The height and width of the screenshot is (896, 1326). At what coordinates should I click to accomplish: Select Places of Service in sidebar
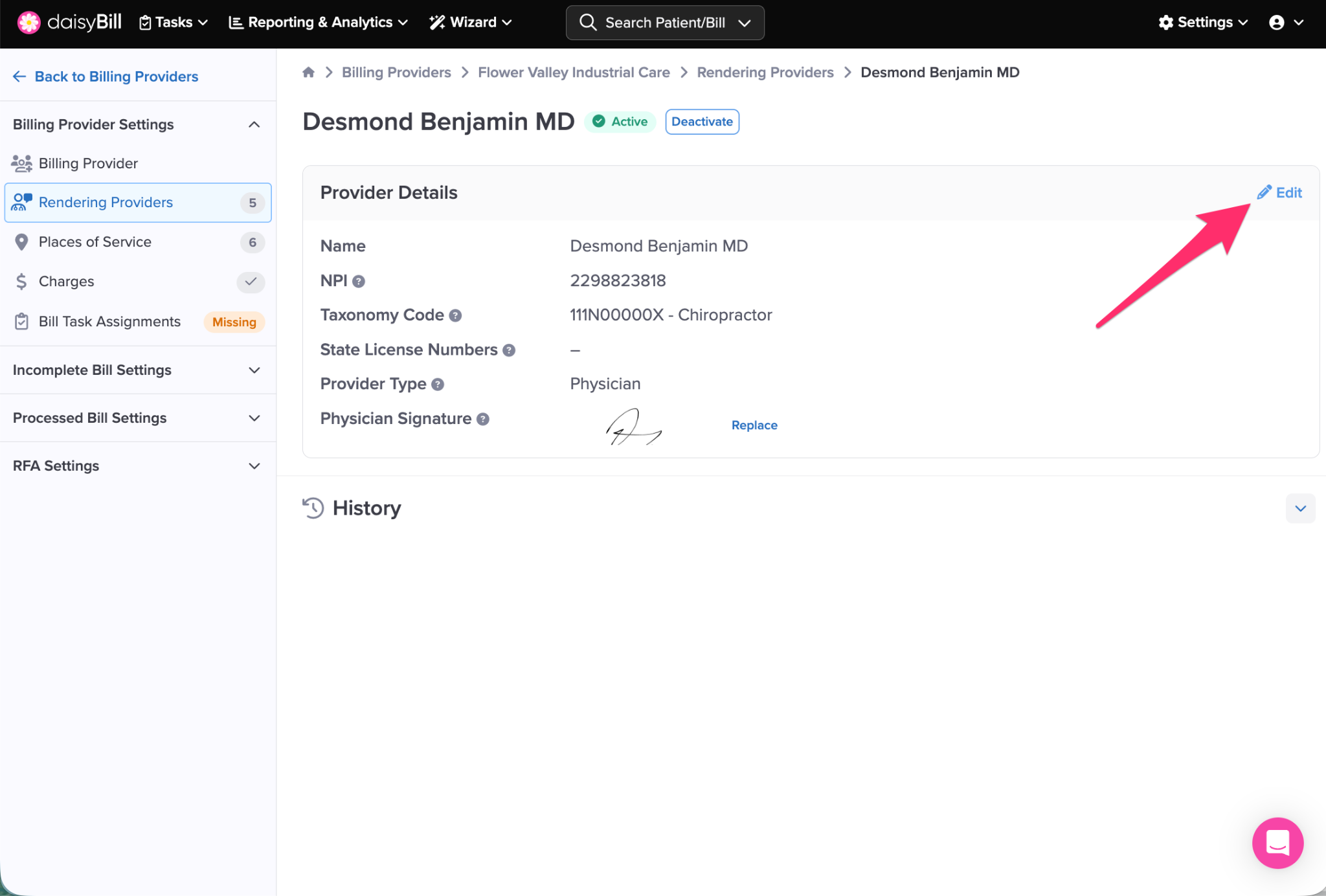(95, 242)
